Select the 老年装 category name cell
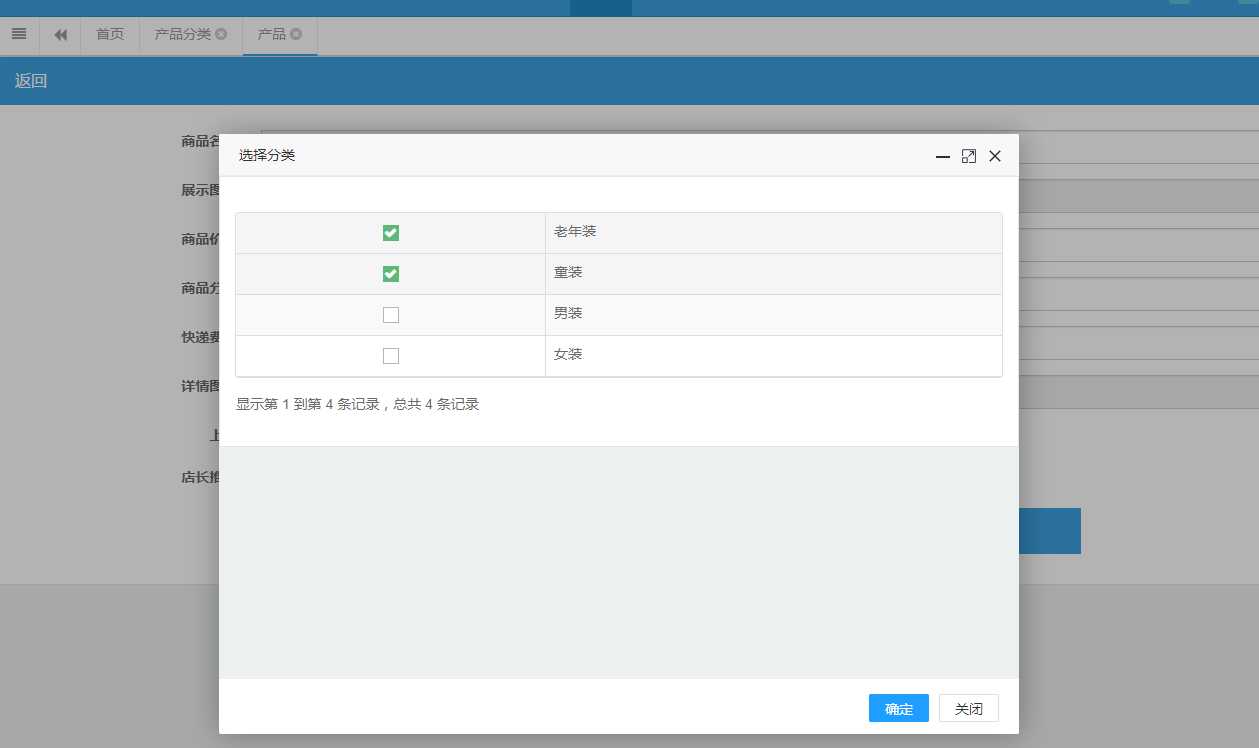 tap(774, 233)
